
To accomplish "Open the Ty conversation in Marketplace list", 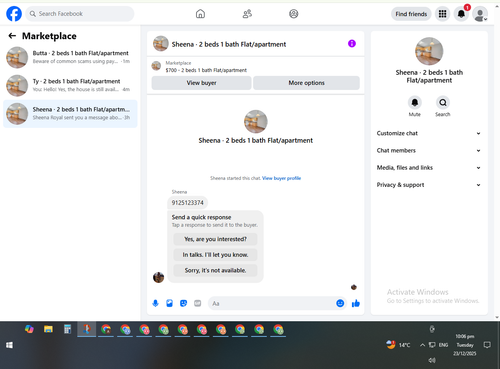I will (70, 85).
